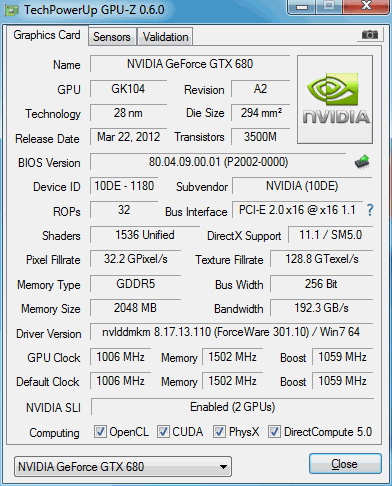The image size is (392, 486).
Task: Click the Revision field A2
Action: coord(260,89)
